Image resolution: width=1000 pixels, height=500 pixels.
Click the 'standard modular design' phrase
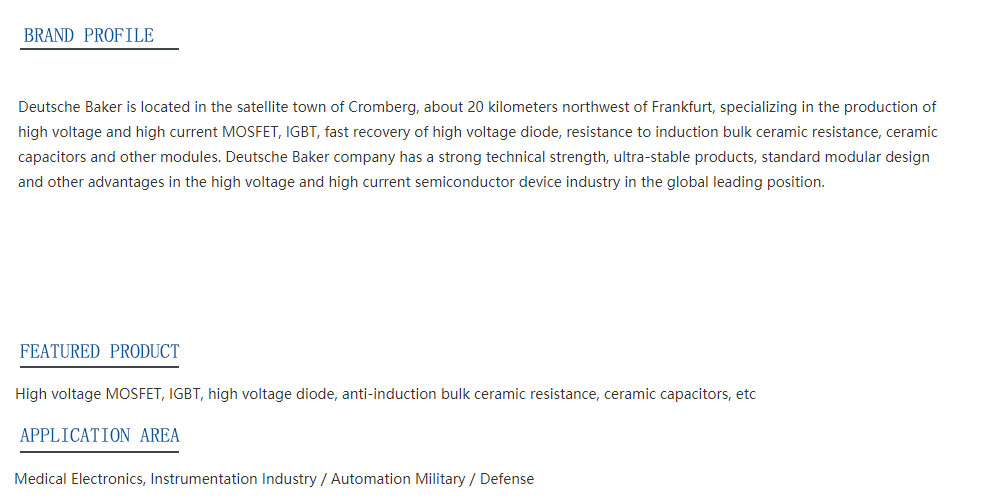(x=846, y=157)
